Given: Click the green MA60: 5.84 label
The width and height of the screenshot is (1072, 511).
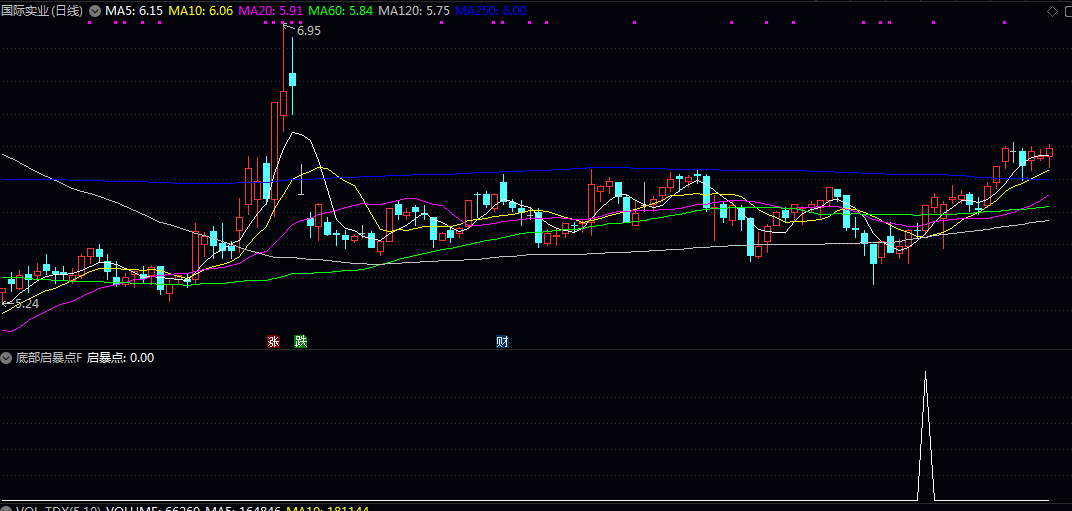Looking at the screenshot, I should [341, 11].
